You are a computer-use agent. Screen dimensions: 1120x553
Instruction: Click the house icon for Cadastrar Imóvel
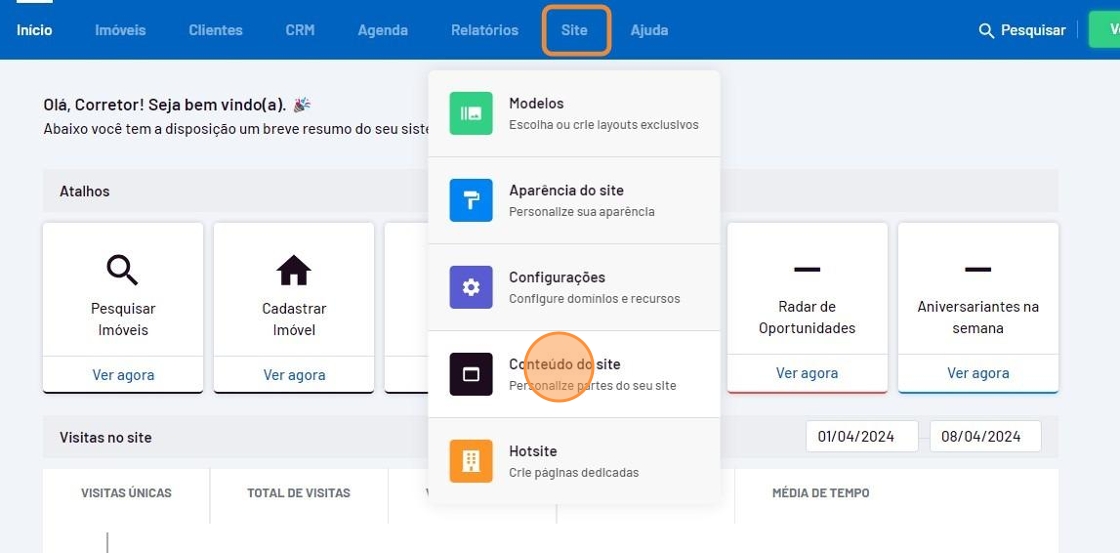click(293, 270)
